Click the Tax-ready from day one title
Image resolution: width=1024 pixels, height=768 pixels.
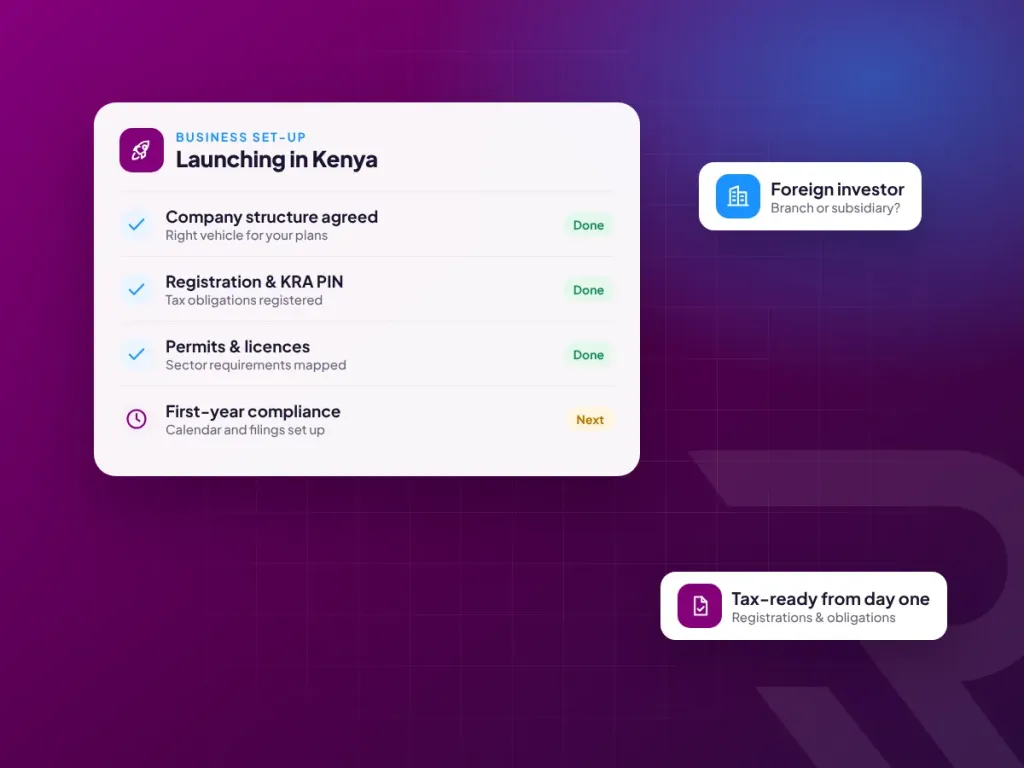pyautogui.click(x=830, y=599)
